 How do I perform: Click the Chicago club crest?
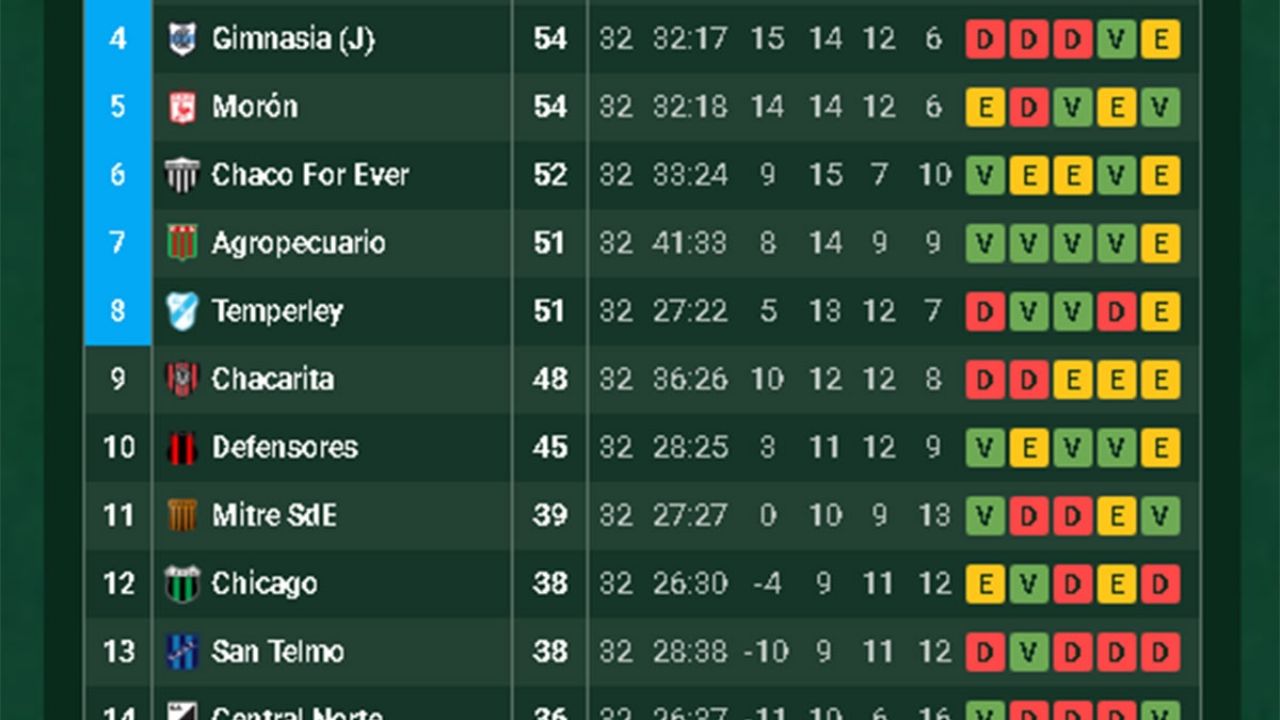click(x=182, y=583)
